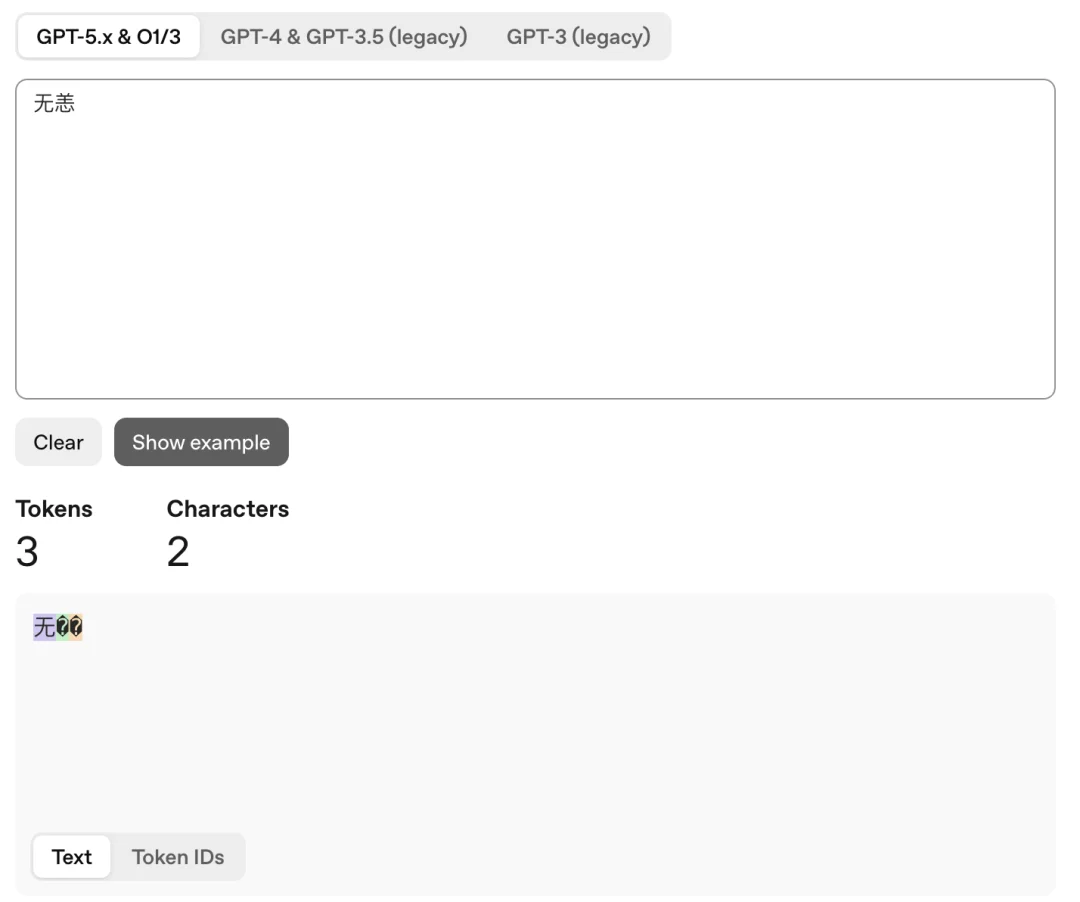Click the token count number 3
The height and width of the screenshot is (902, 1080).
(27, 552)
